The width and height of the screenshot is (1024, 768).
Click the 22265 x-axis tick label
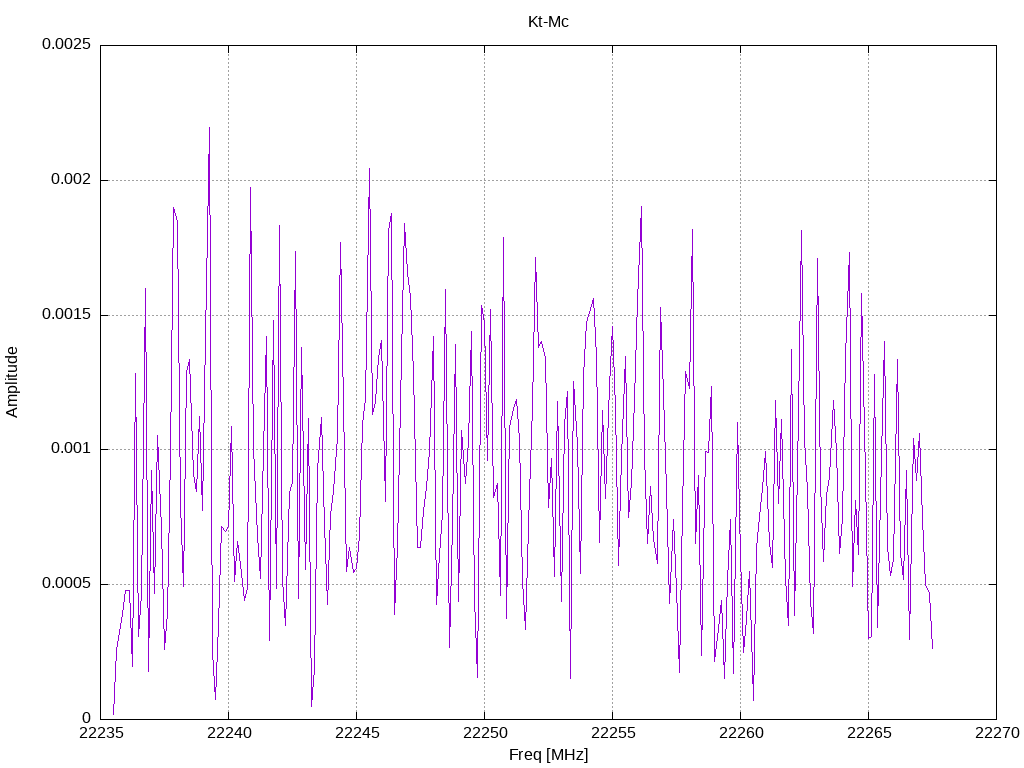pos(869,733)
